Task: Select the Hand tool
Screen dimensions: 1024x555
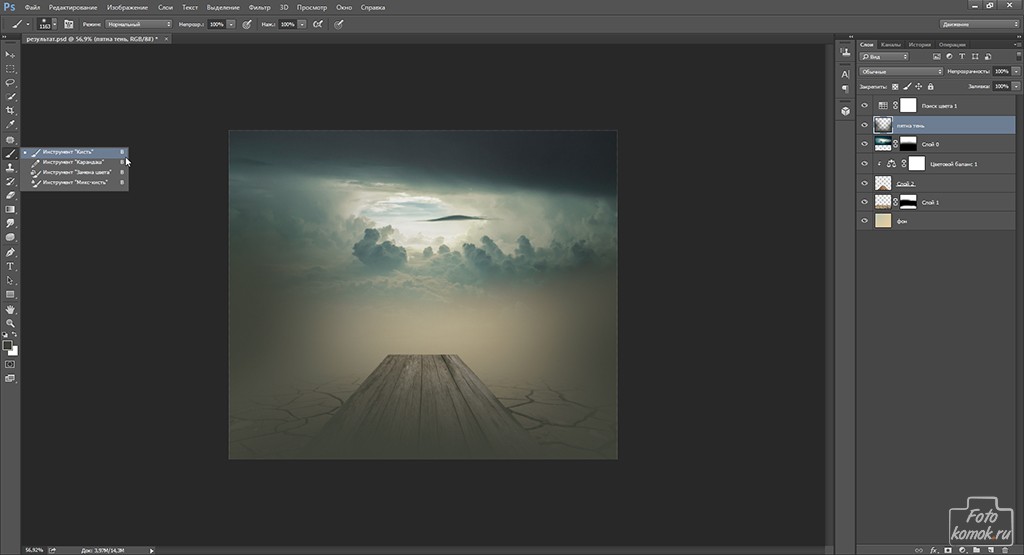Action: [x=11, y=309]
